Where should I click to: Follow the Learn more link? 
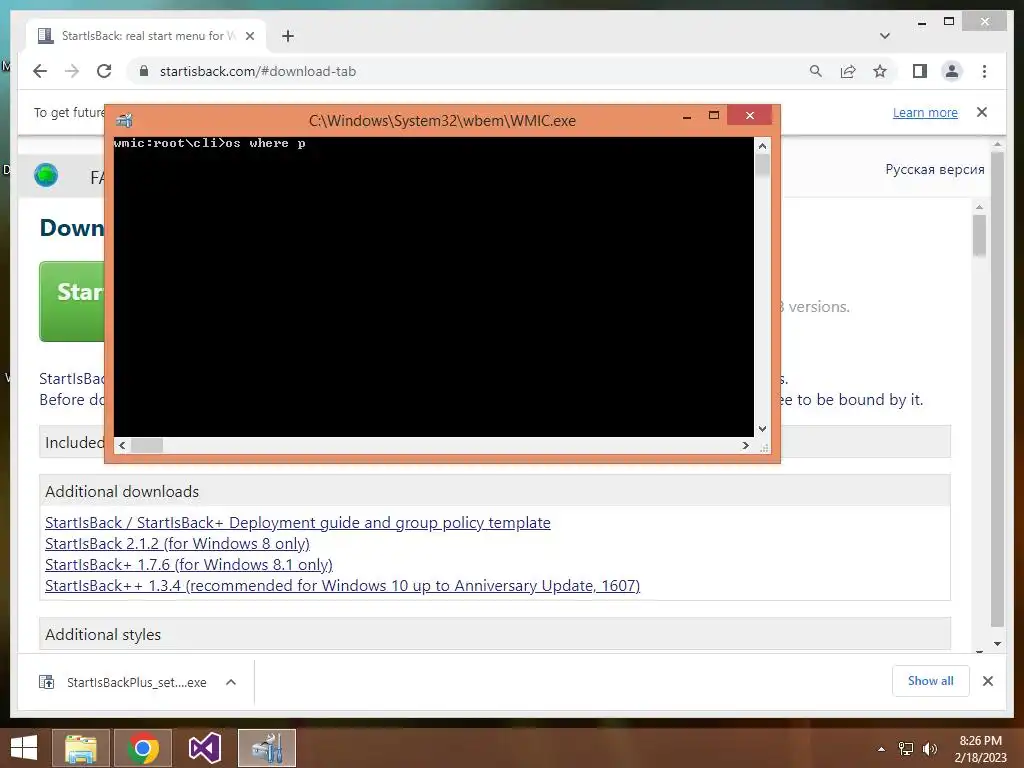[x=925, y=112]
